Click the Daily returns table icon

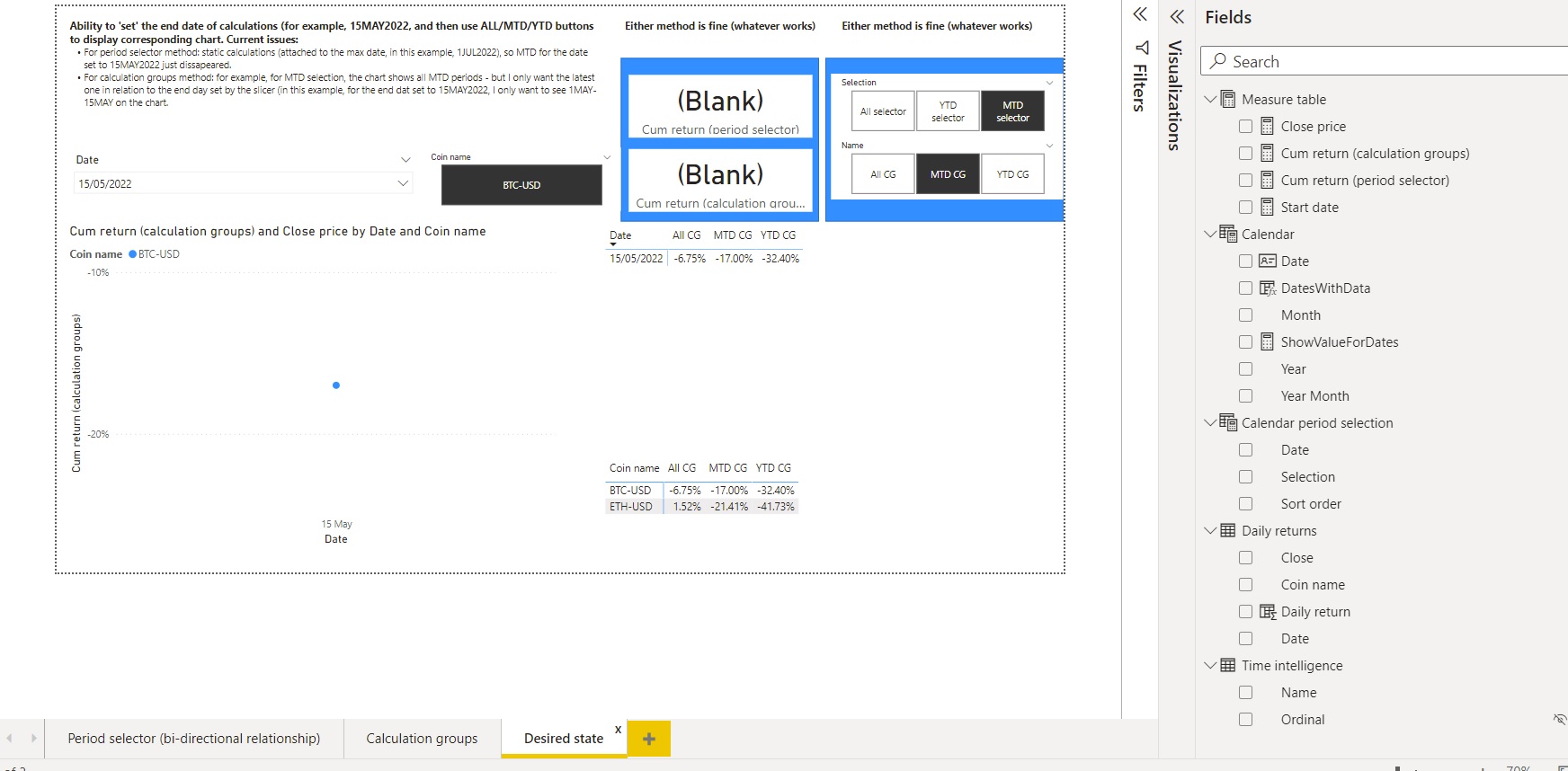pos(1228,530)
